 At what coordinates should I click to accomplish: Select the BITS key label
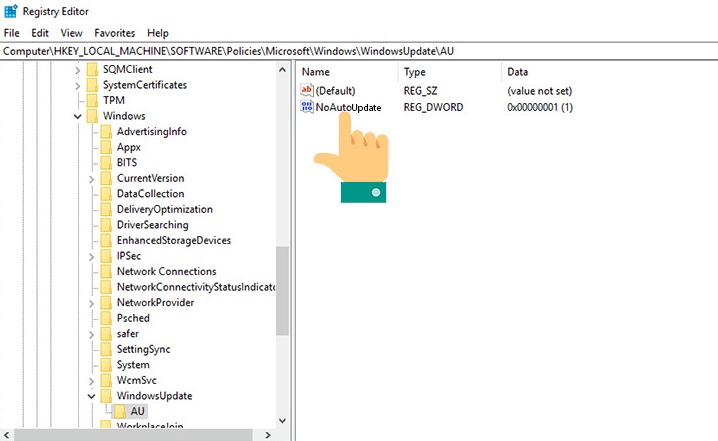click(x=127, y=163)
